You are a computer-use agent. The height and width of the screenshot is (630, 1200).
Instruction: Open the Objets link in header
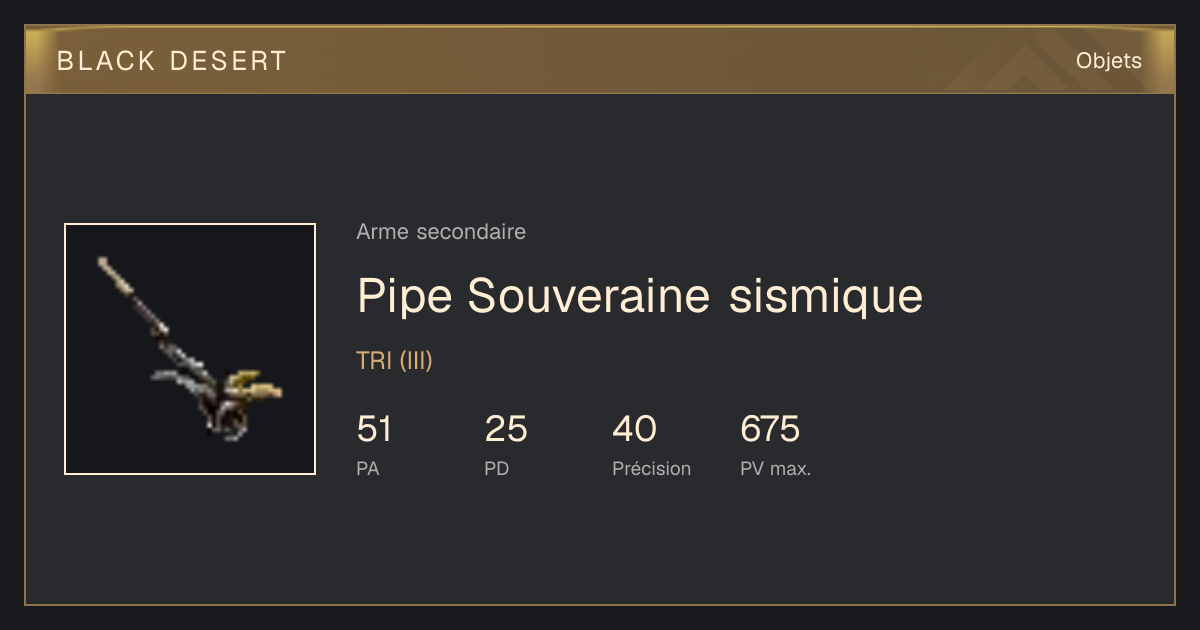(x=1108, y=61)
